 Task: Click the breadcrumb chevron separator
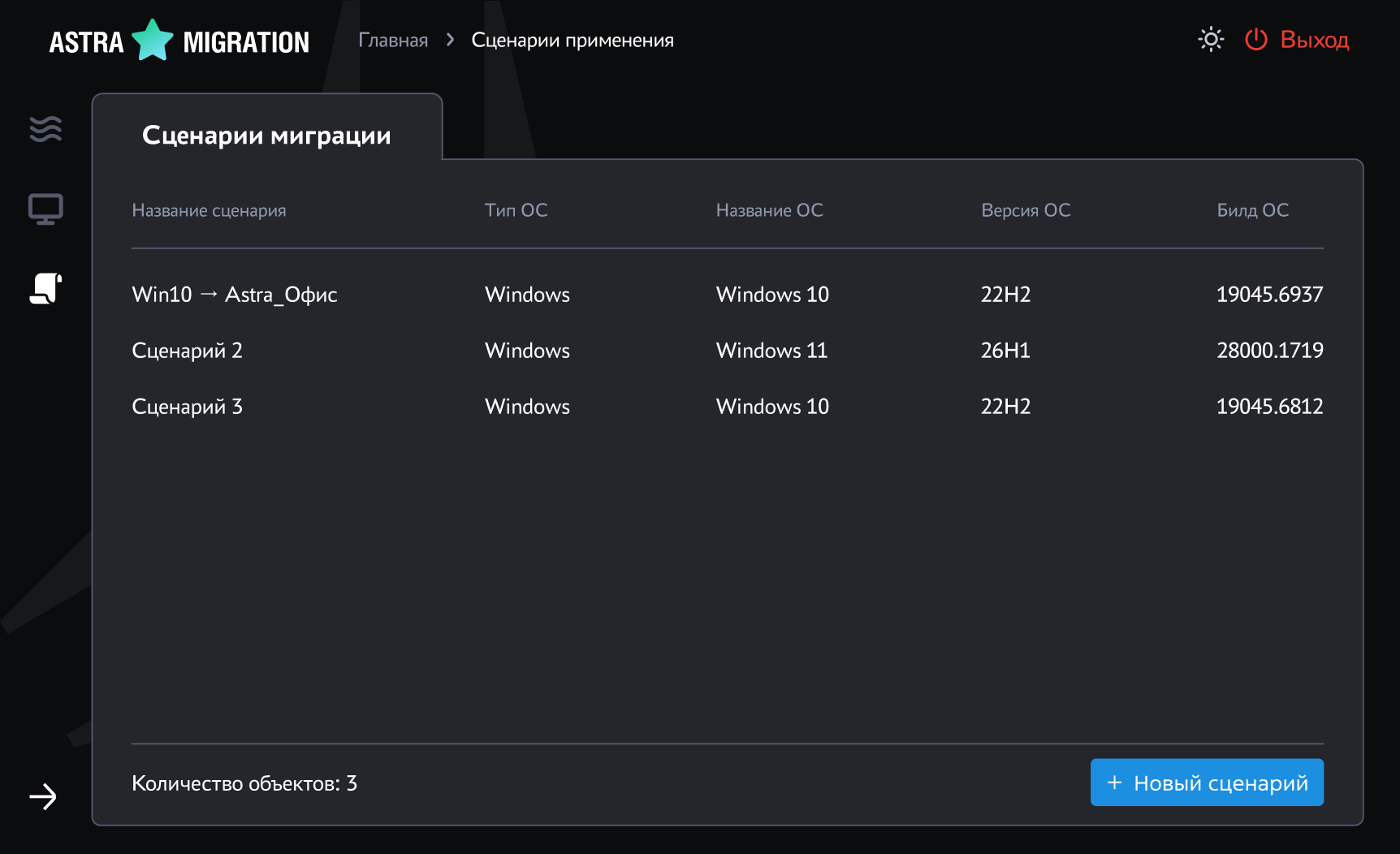[450, 41]
